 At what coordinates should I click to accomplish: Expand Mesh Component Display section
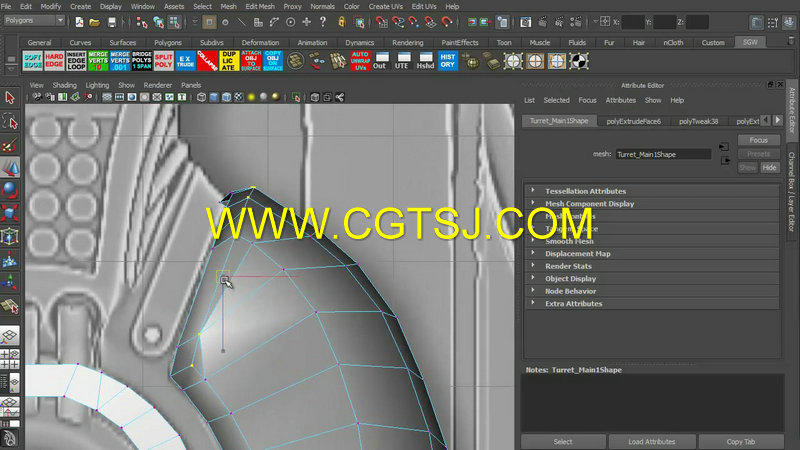(652, 204)
